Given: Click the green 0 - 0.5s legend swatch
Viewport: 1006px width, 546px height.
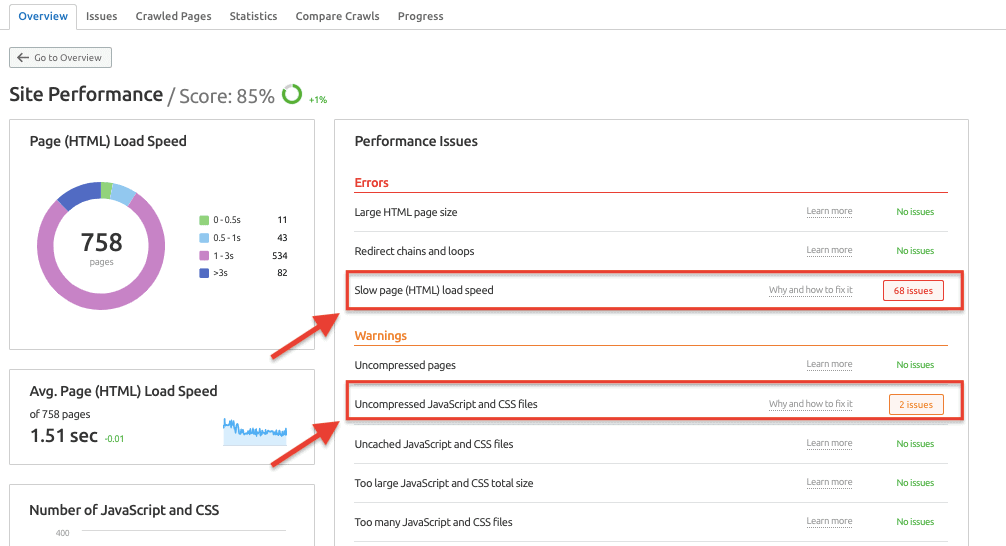Looking at the screenshot, I should [204, 220].
